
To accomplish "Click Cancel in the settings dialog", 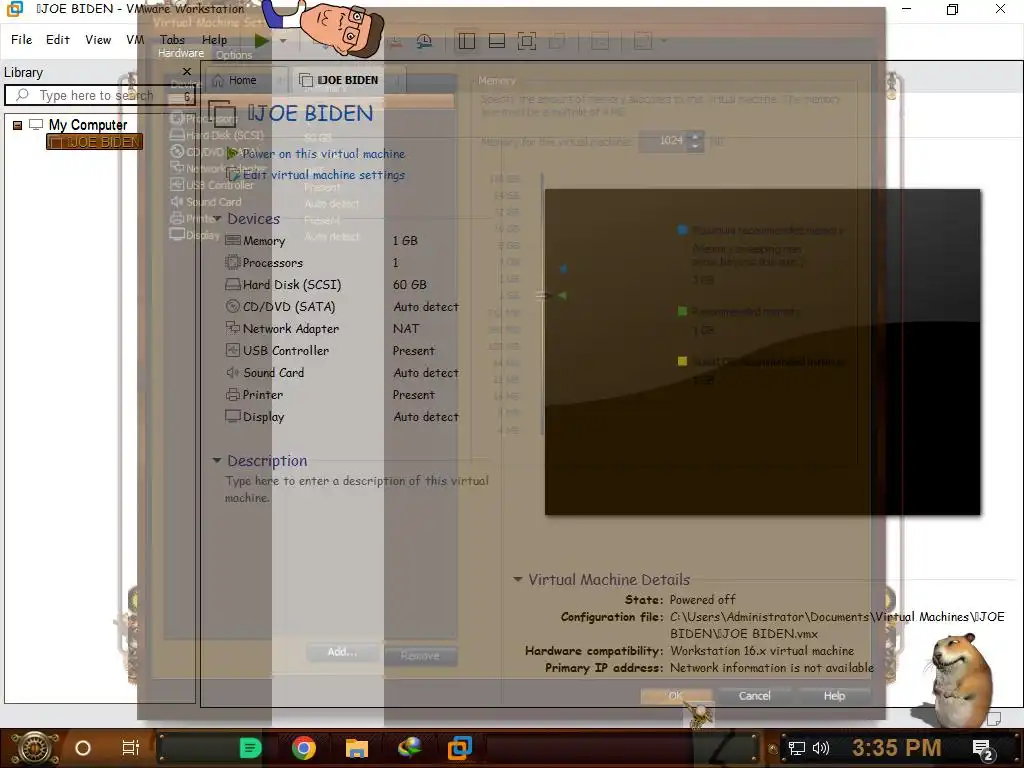I will click(x=754, y=696).
